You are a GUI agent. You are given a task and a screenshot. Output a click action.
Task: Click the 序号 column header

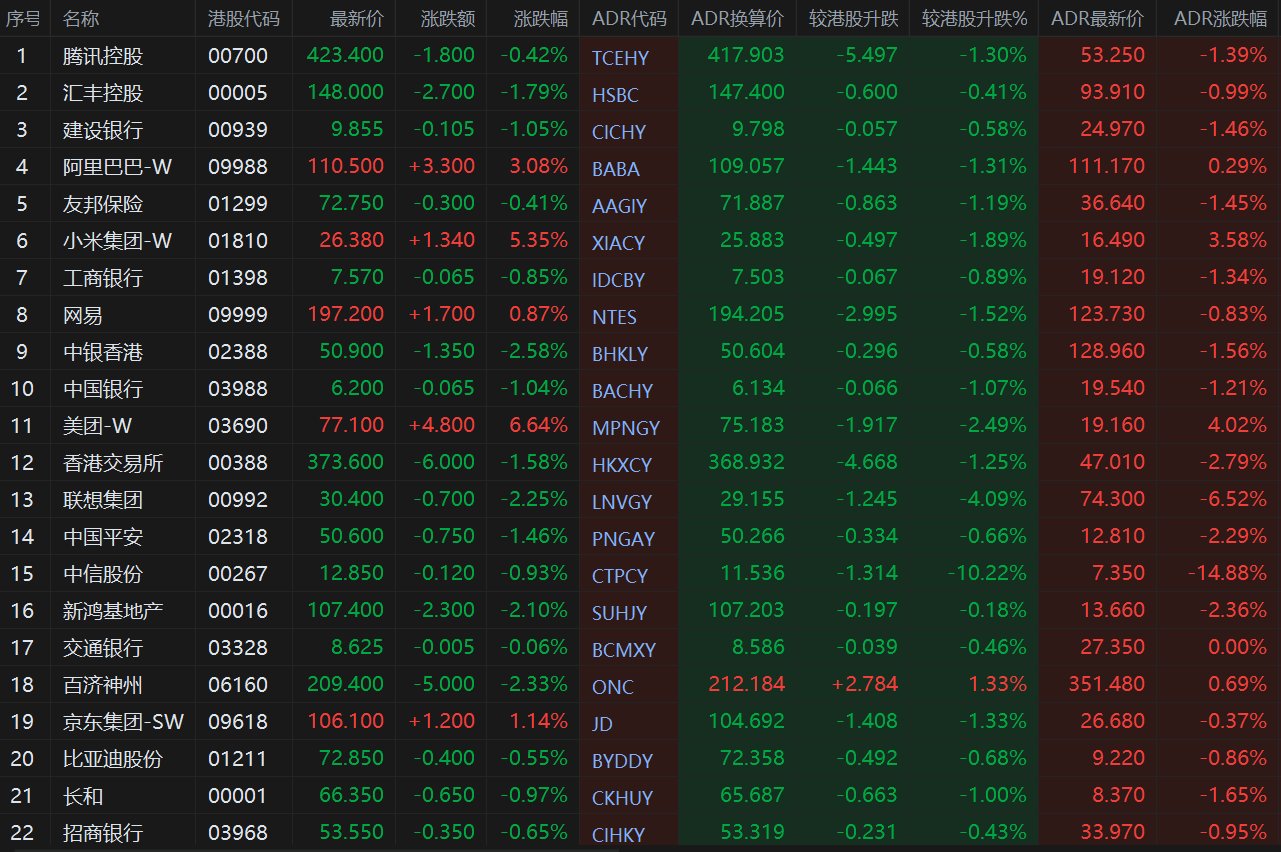pyautogui.click(x=23, y=19)
